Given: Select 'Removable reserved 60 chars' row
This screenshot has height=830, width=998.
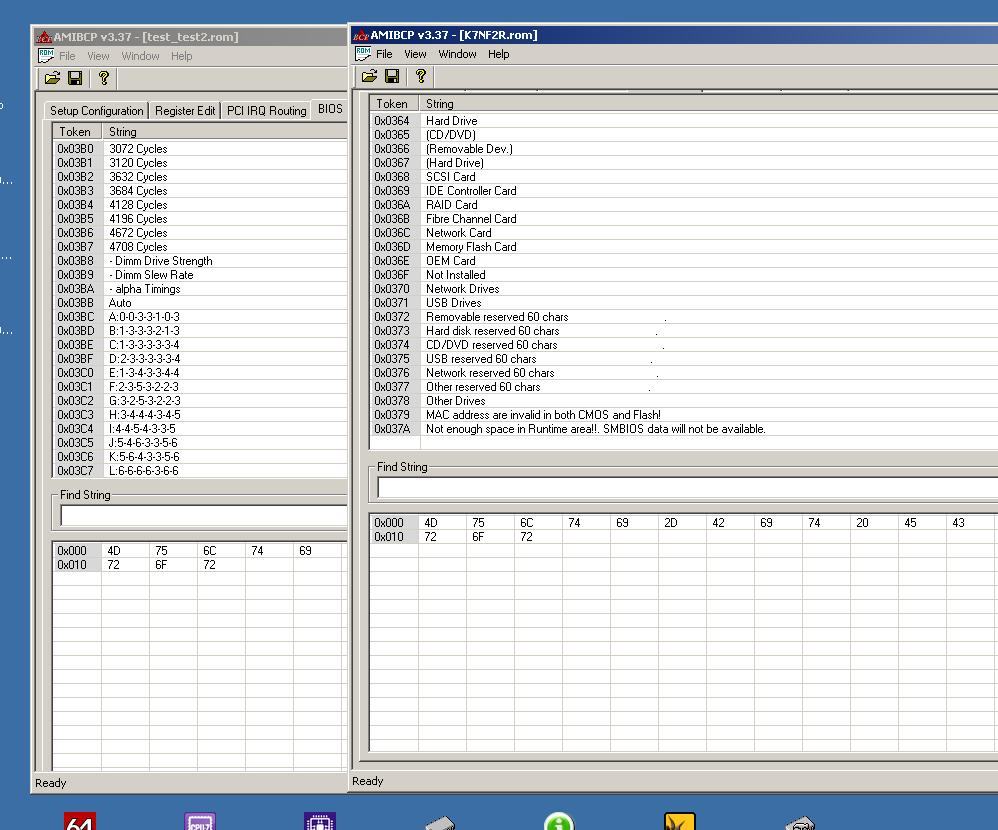Looking at the screenshot, I should (x=684, y=317).
